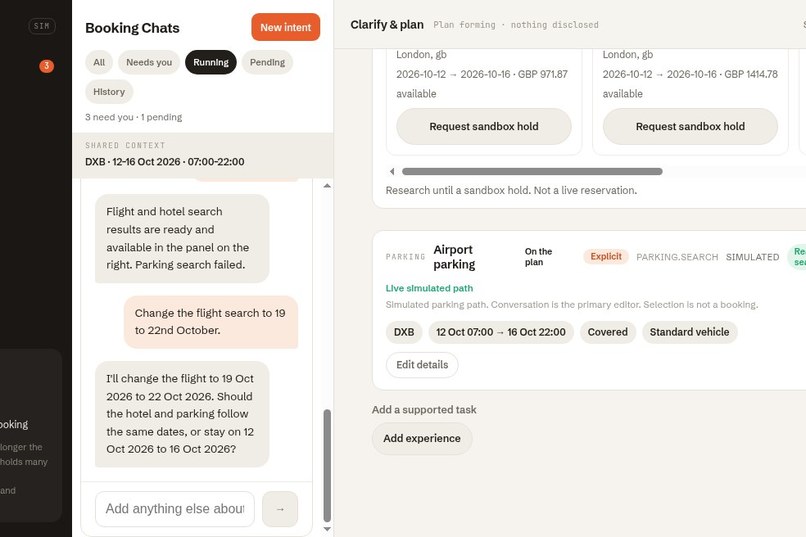Click the Shared context DXB summary bar
The image size is (806, 537).
[203, 155]
